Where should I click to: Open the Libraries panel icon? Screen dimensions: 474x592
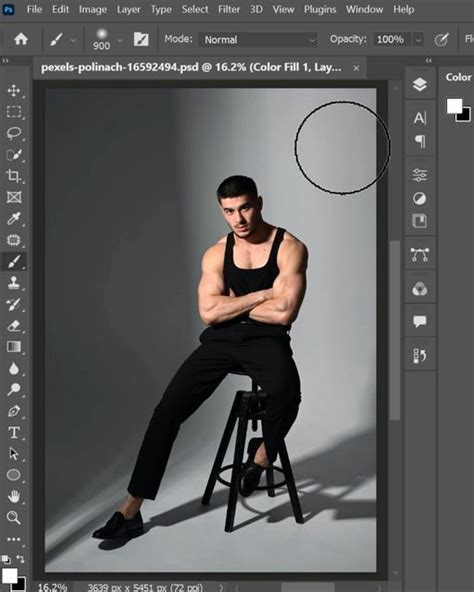(x=420, y=221)
